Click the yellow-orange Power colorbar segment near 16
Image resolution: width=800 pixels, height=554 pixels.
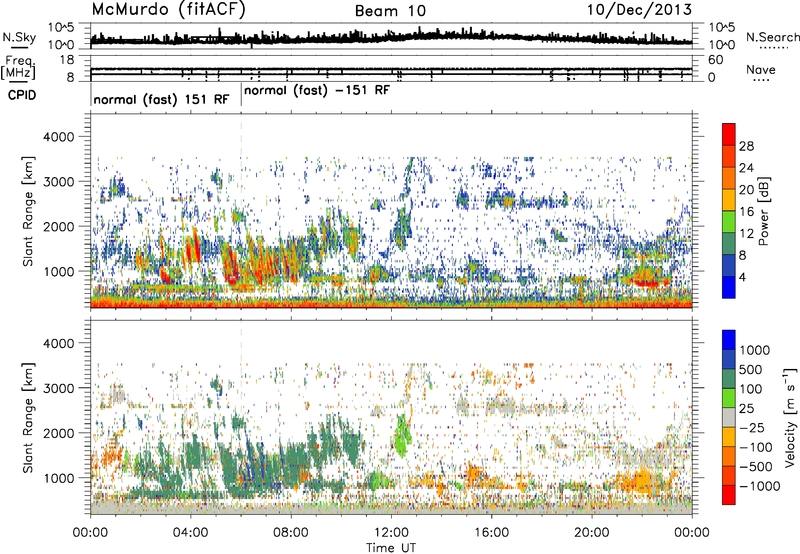point(729,199)
